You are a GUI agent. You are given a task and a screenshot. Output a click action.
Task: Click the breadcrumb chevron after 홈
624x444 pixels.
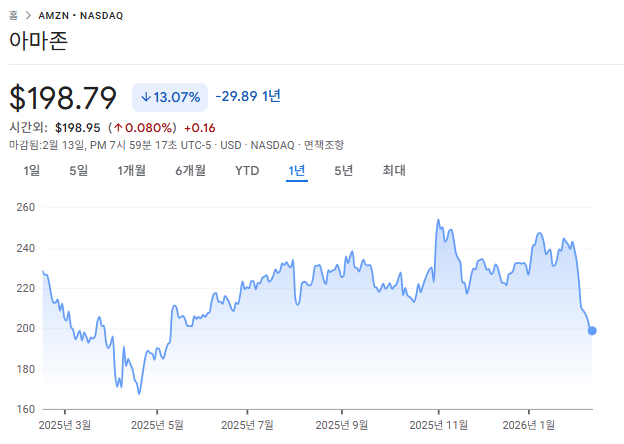(28, 16)
